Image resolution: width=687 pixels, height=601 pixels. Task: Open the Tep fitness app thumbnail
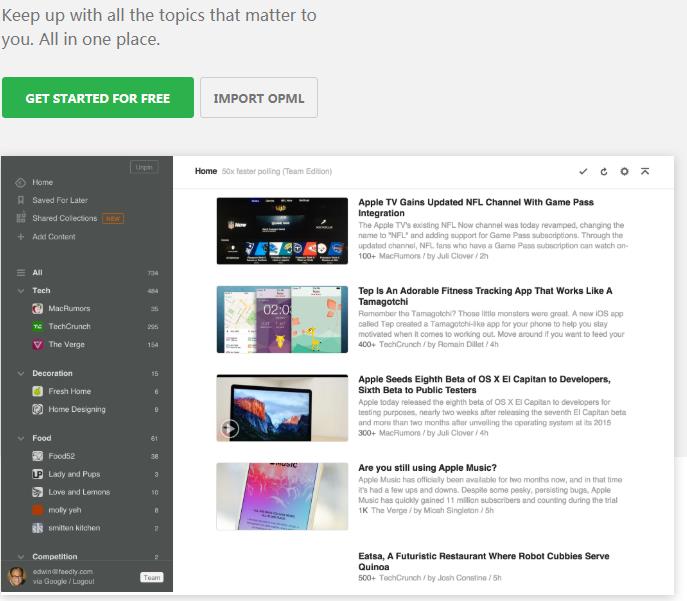[x=282, y=319]
